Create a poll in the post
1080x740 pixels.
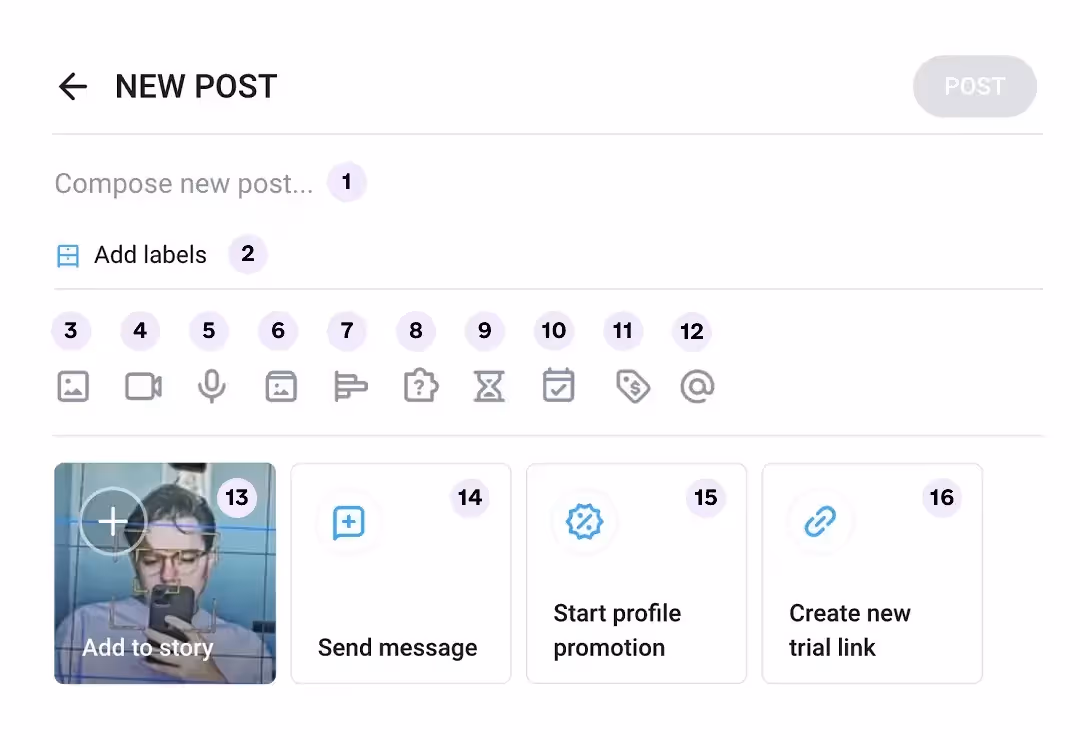pyautogui.click(x=350, y=385)
